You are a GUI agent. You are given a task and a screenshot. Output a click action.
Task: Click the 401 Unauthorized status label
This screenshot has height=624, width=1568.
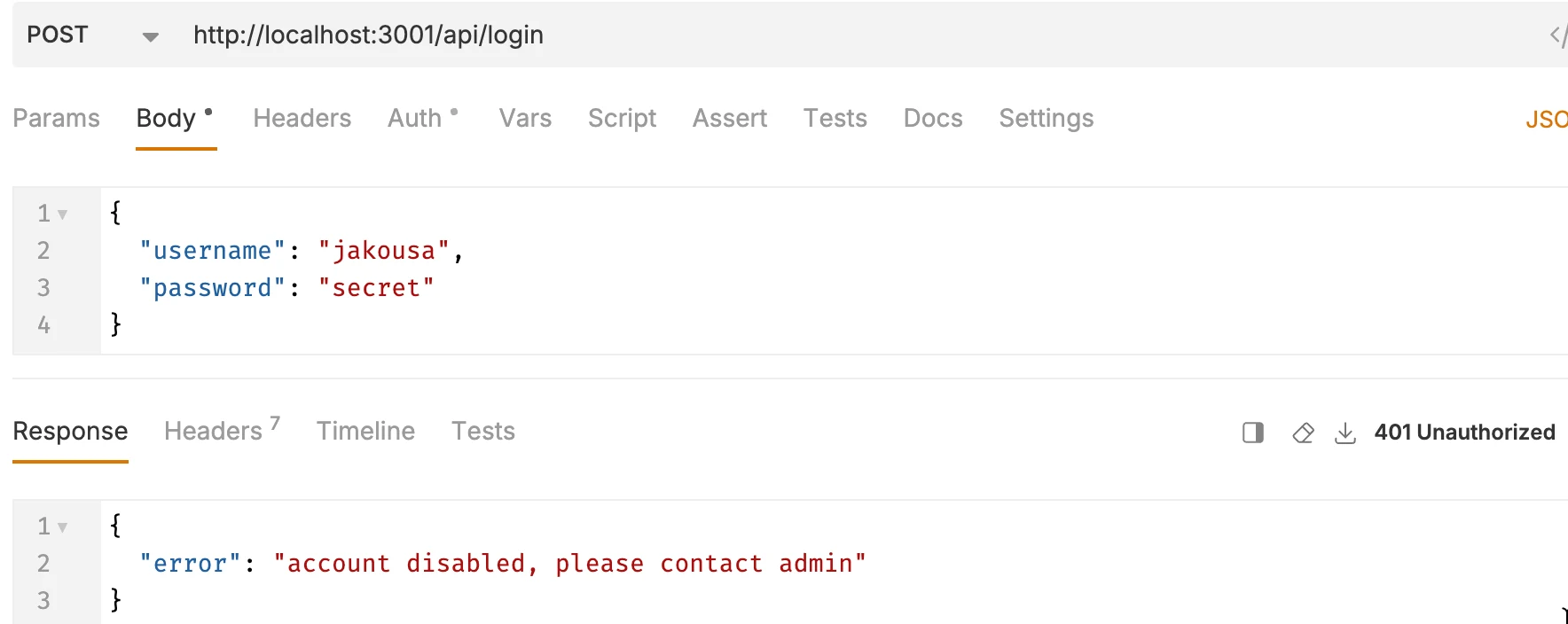click(x=1464, y=432)
